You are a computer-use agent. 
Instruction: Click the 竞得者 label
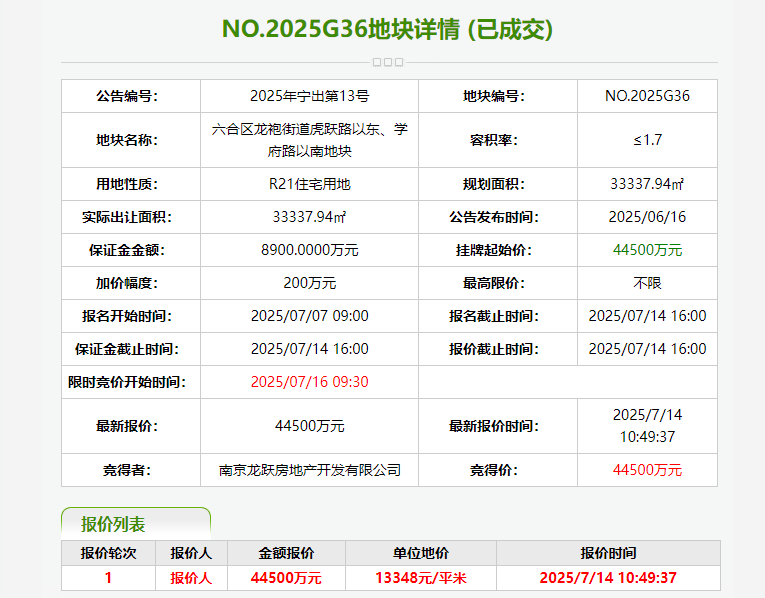coord(127,470)
